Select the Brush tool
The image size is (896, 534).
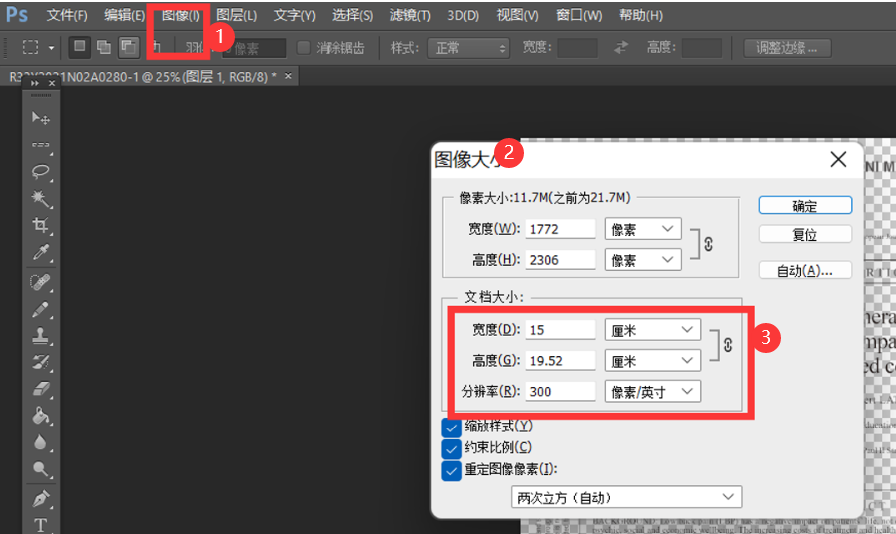coord(41,309)
